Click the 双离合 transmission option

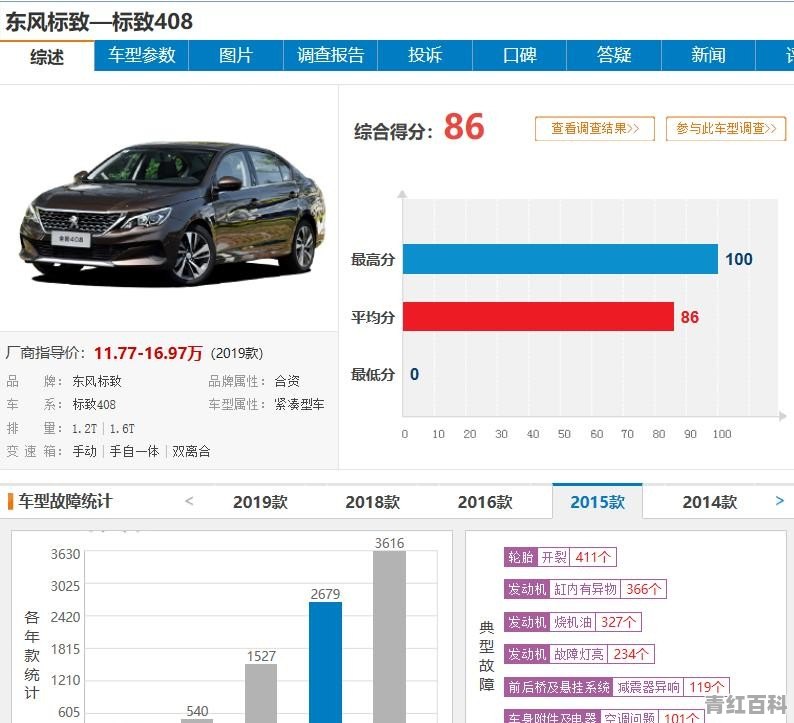click(191, 452)
